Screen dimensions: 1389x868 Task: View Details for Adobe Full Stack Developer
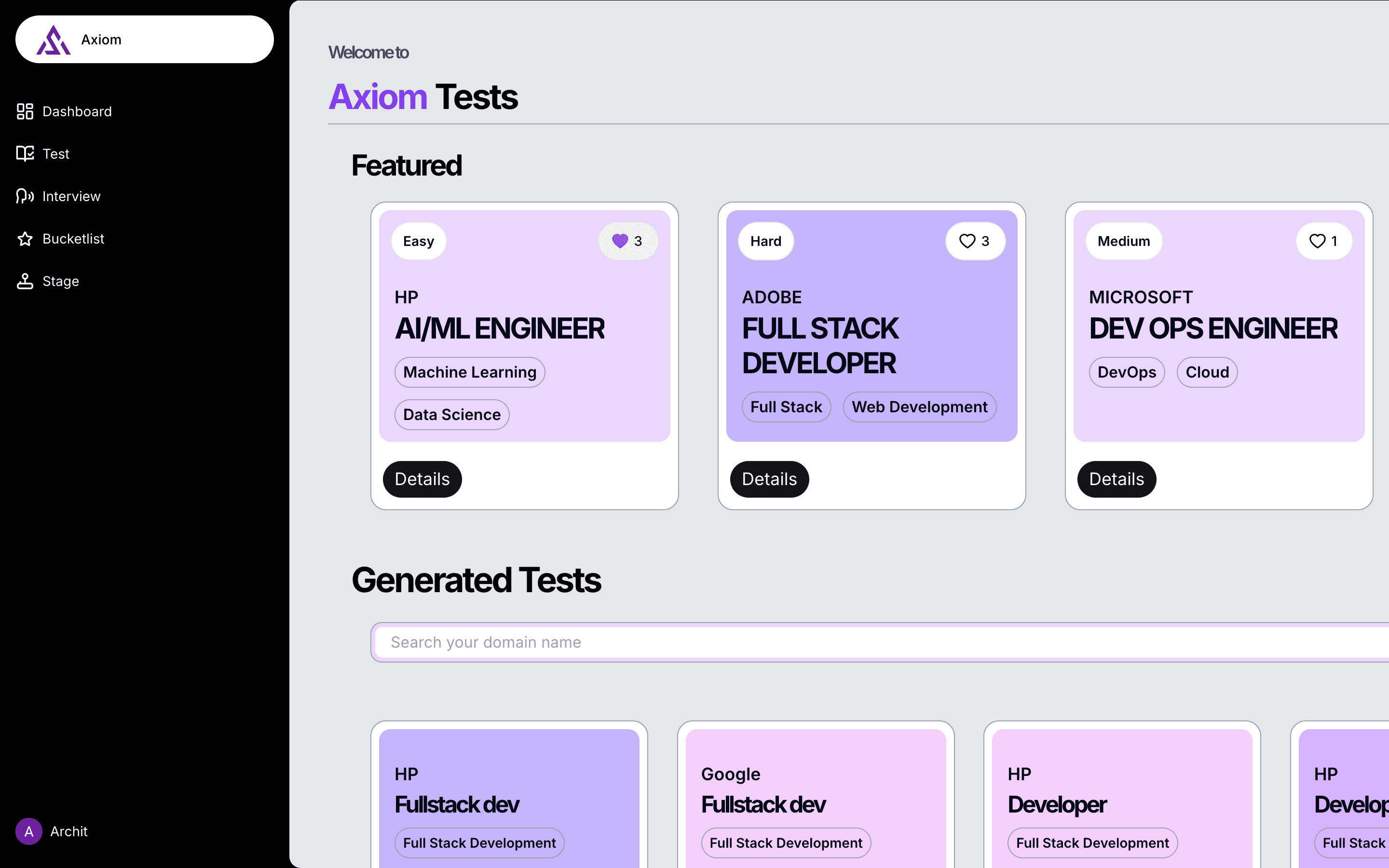click(769, 479)
